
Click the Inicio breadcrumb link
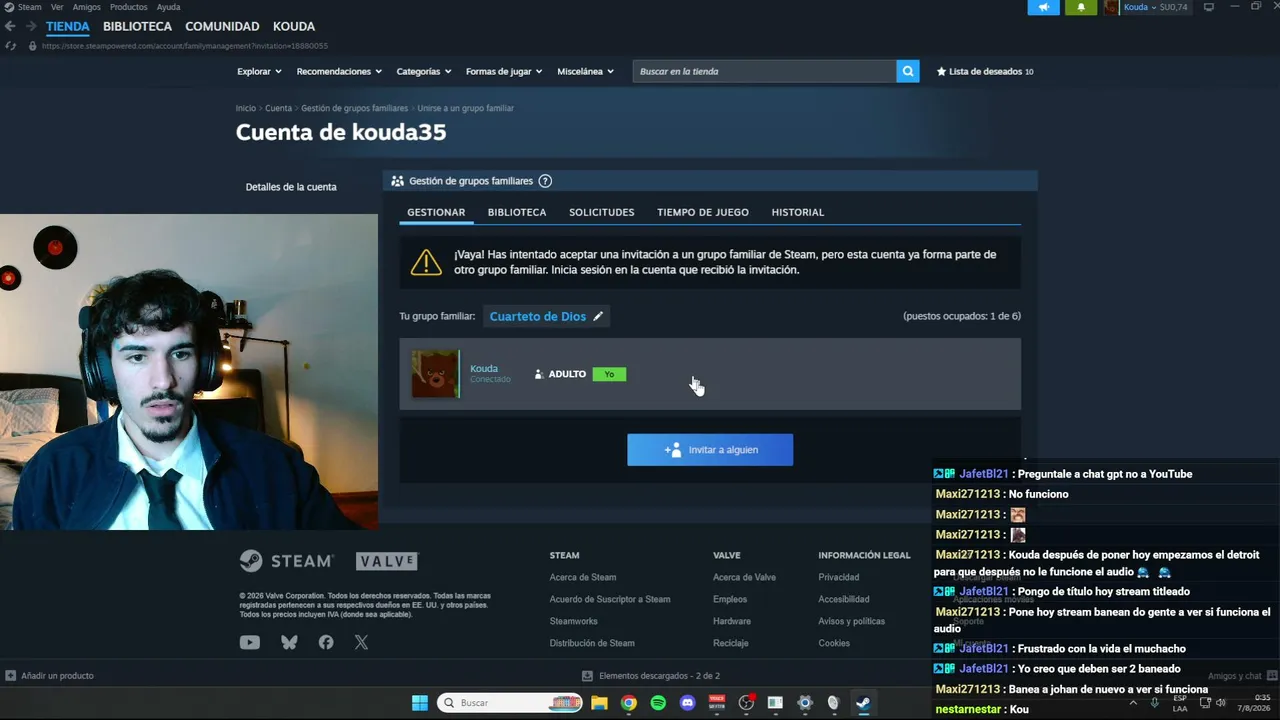pyautogui.click(x=246, y=108)
